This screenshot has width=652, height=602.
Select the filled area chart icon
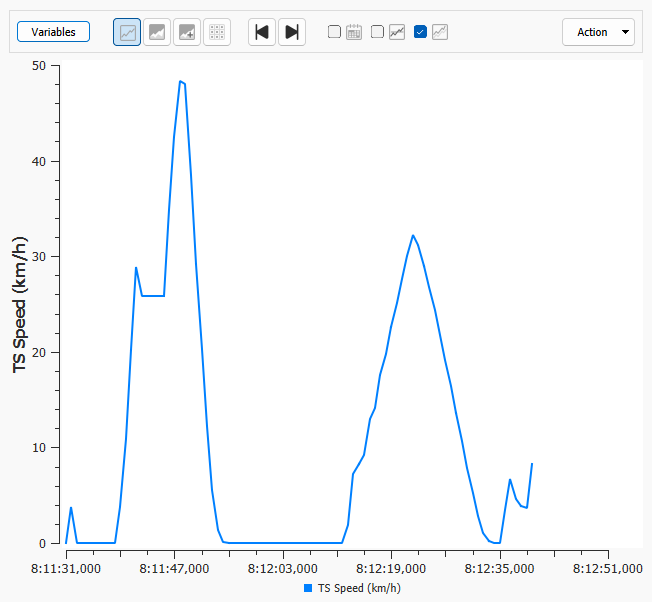(x=157, y=32)
